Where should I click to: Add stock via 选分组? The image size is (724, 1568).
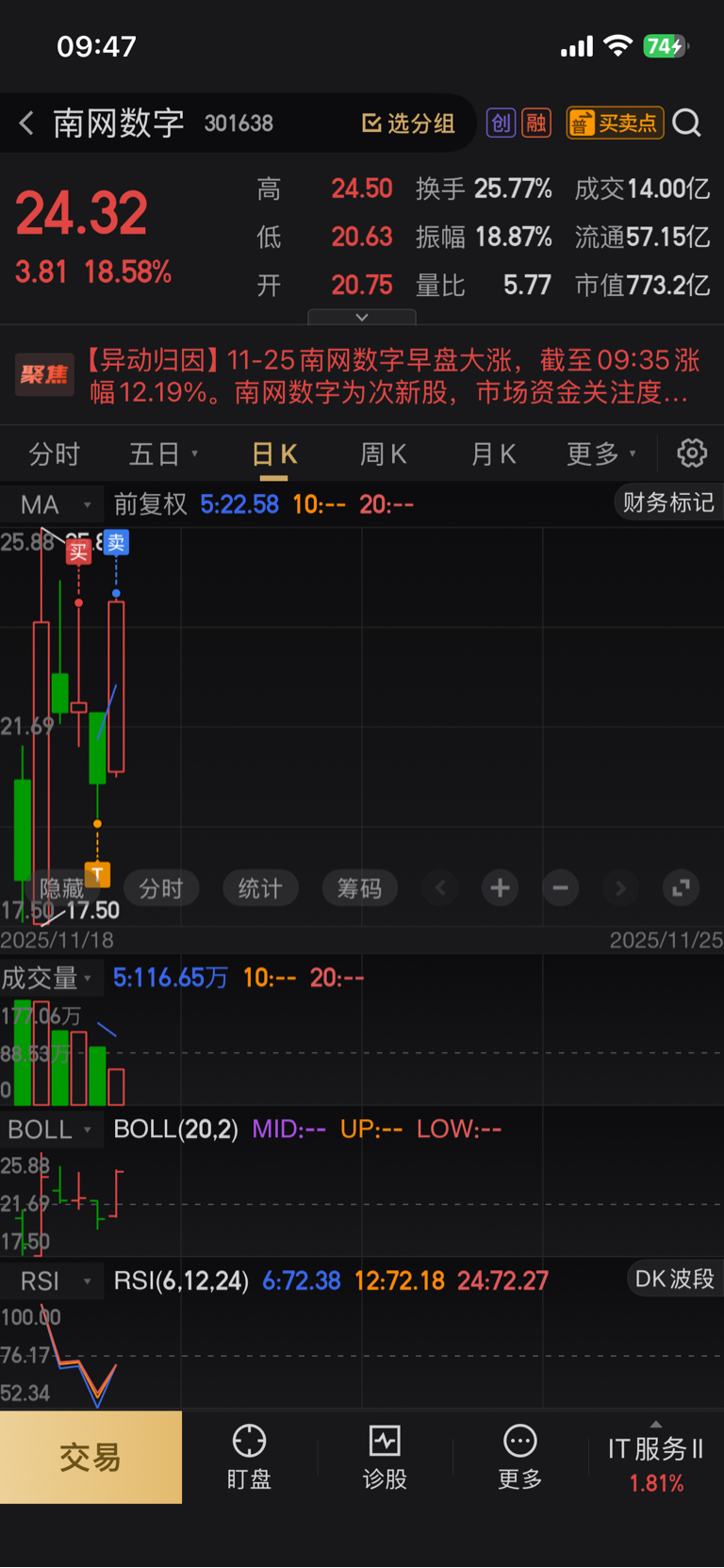coord(408,124)
